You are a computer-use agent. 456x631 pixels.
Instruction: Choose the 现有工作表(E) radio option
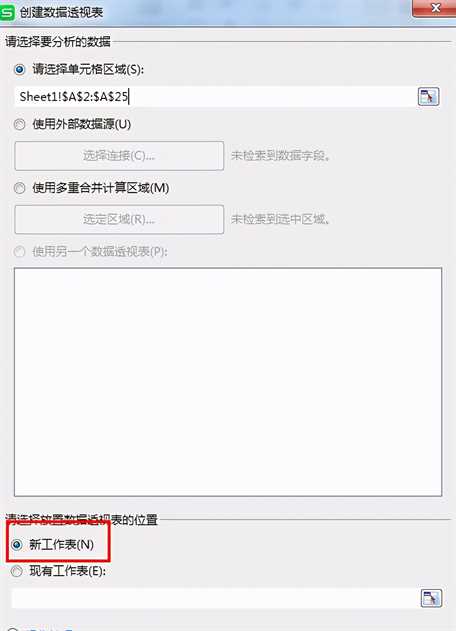point(17,571)
